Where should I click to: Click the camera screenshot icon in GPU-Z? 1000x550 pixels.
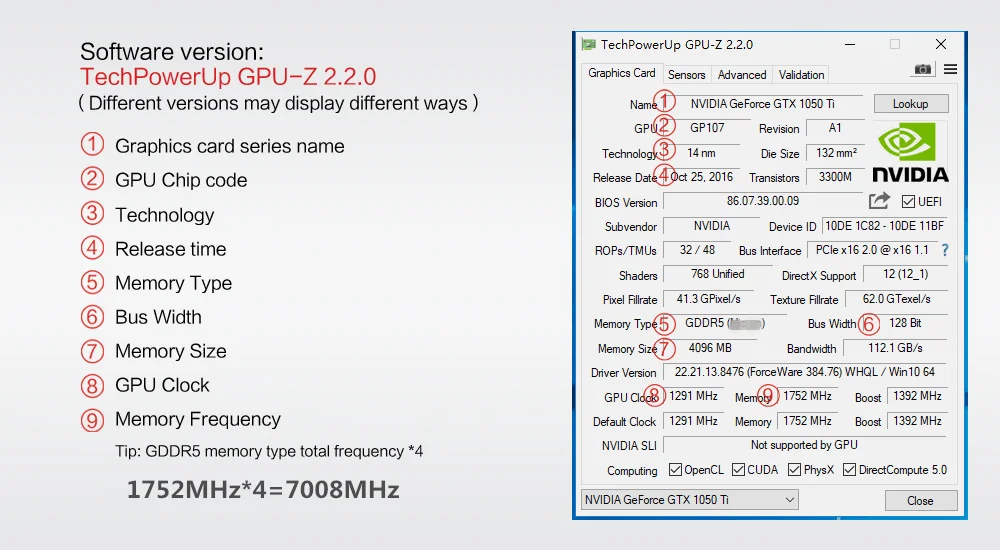(x=922, y=70)
